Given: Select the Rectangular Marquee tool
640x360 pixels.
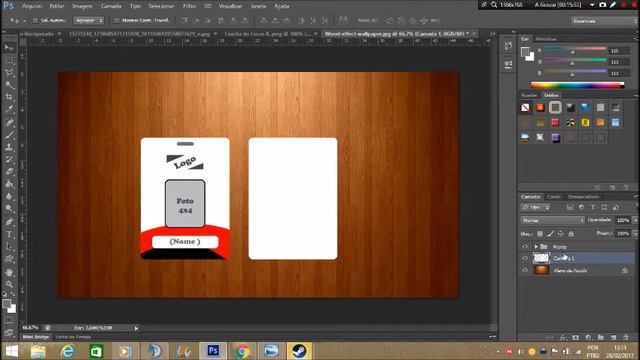Looking at the screenshot, I should [9, 61].
